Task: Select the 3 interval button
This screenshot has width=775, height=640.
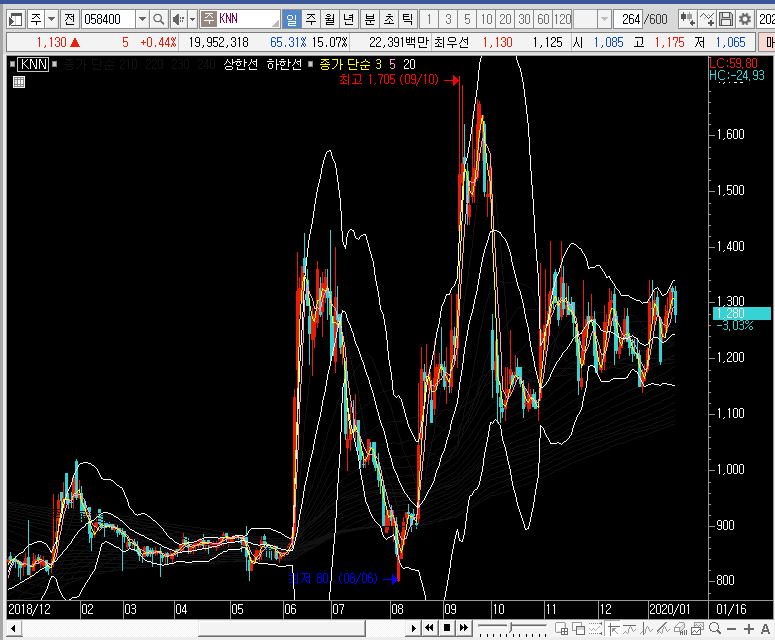Action: click(x=448, y=20)
